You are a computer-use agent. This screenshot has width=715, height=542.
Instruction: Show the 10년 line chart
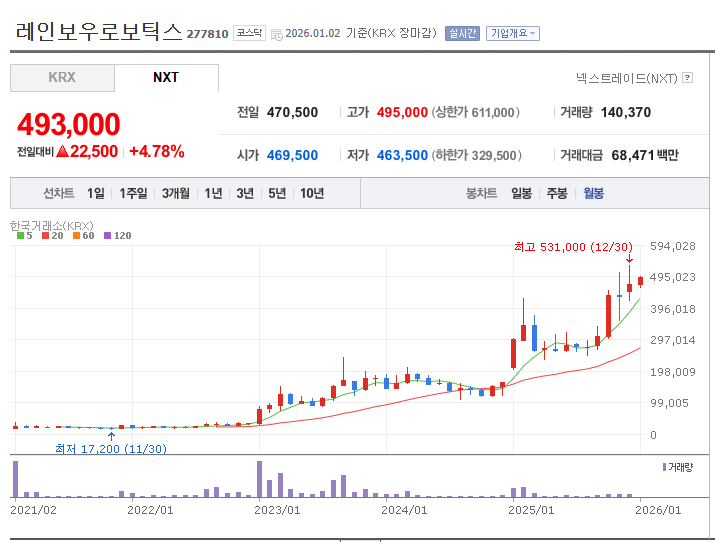(312, 193)
